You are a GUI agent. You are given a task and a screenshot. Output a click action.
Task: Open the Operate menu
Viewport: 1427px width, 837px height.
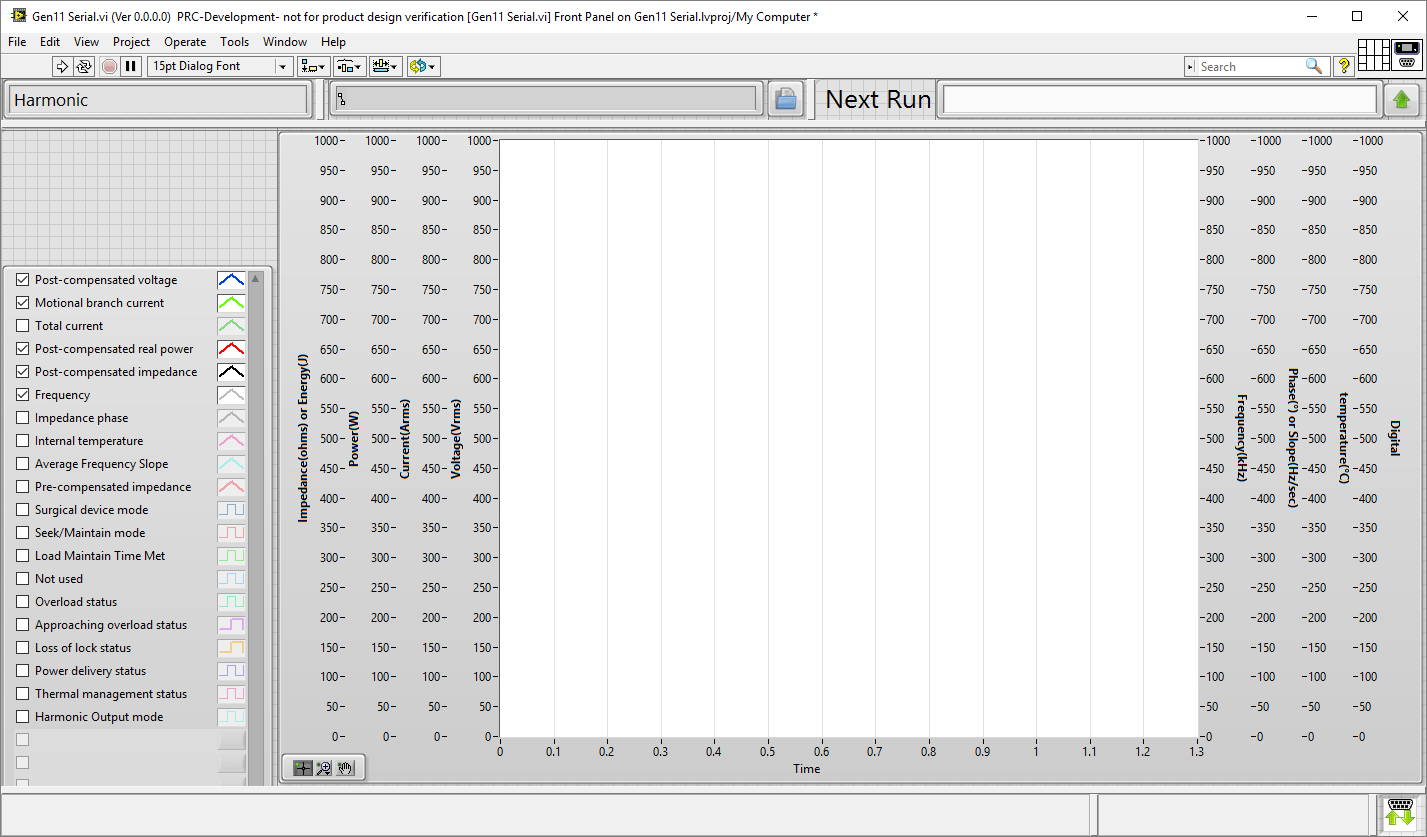[x=185, y=42]
